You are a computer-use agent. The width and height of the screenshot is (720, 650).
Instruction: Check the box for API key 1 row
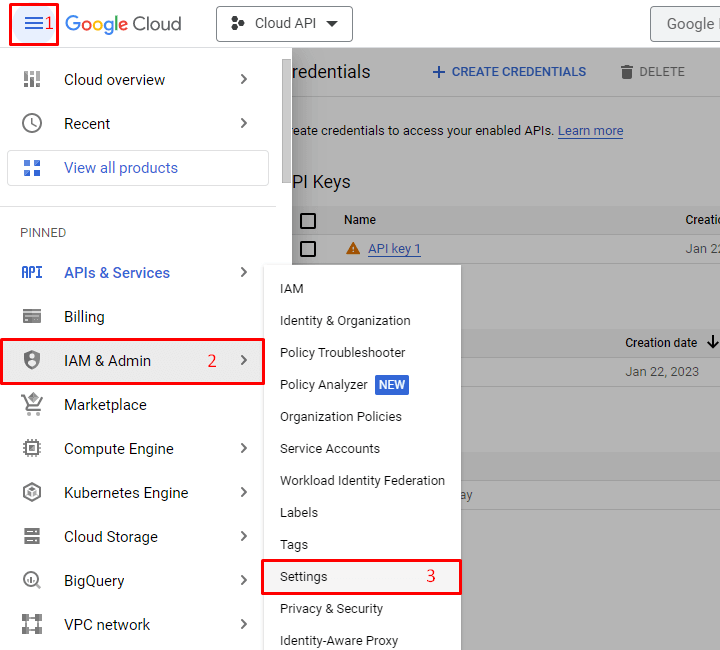coord(308,249)
